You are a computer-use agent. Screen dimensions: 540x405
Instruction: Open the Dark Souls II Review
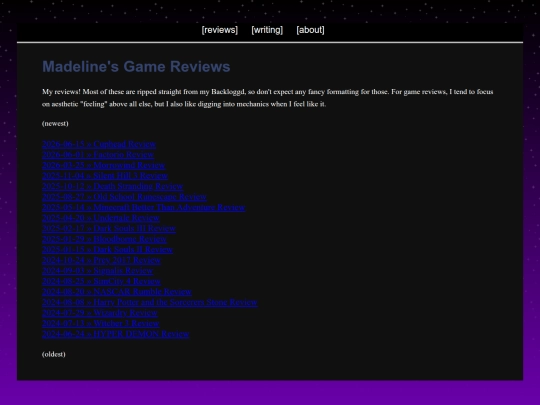[107, 250]
